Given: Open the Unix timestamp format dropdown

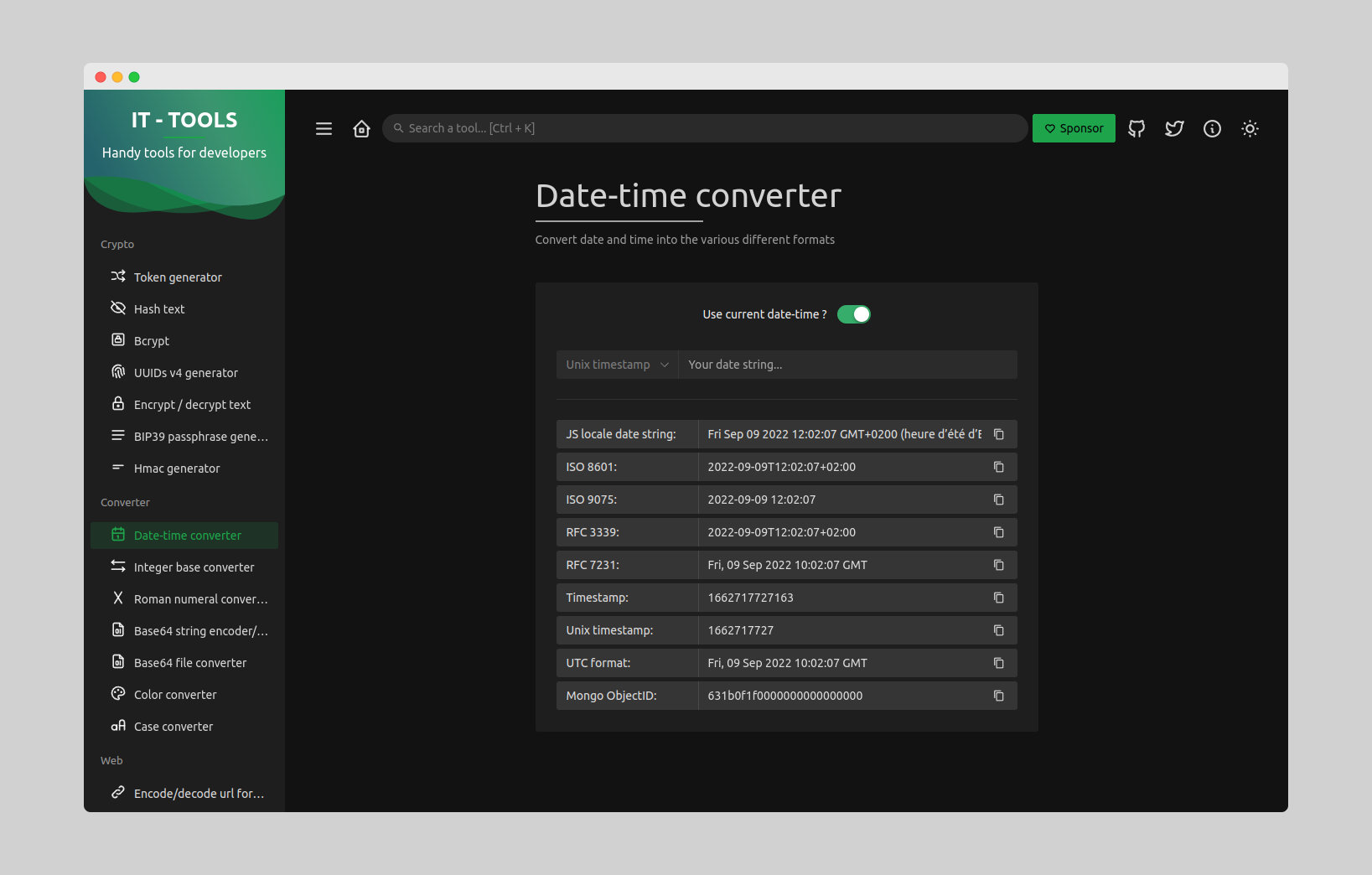Looking at the screenshot, I should click(x=617, y=365).
